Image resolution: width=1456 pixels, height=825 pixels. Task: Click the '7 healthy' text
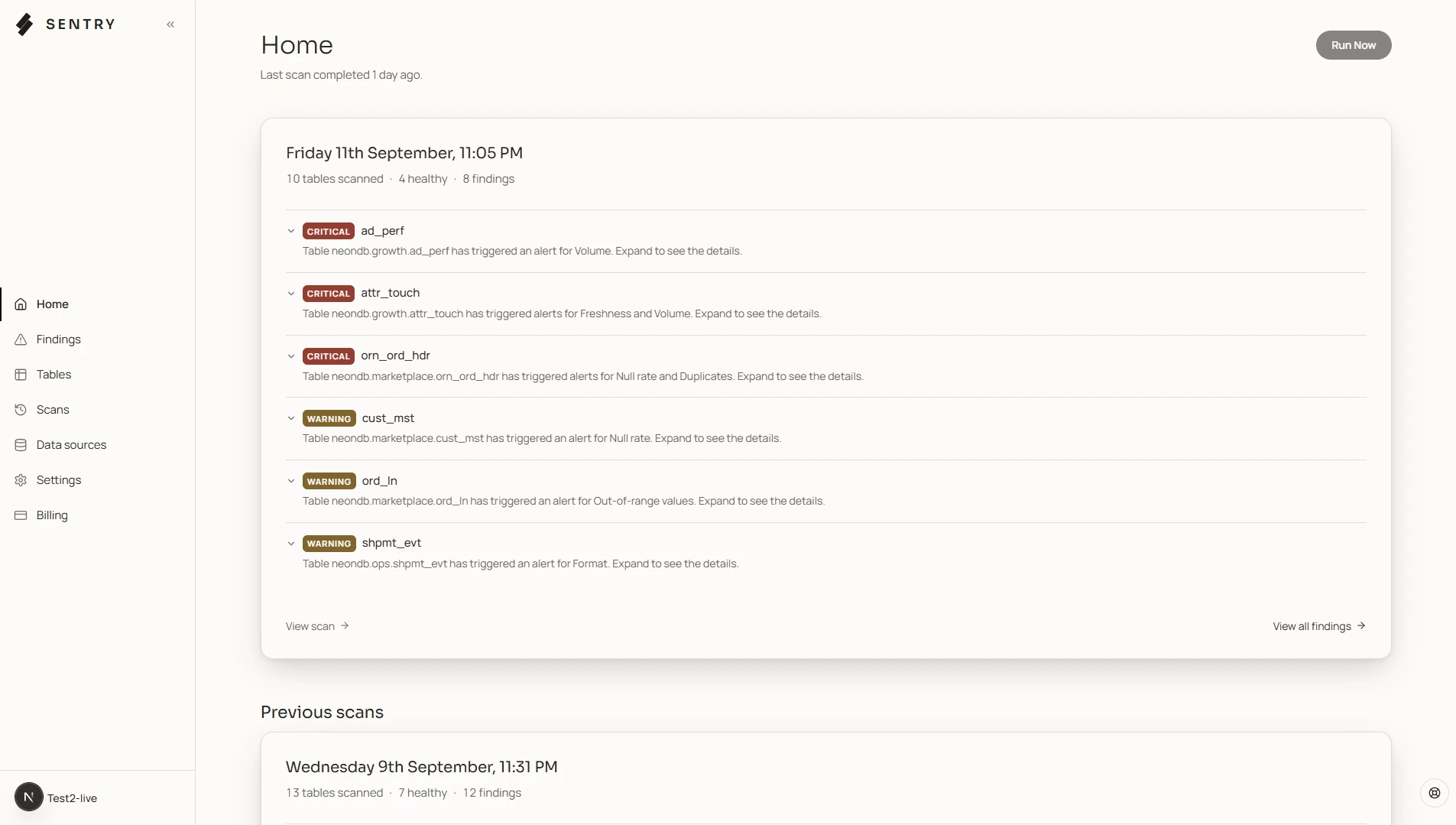423,793
